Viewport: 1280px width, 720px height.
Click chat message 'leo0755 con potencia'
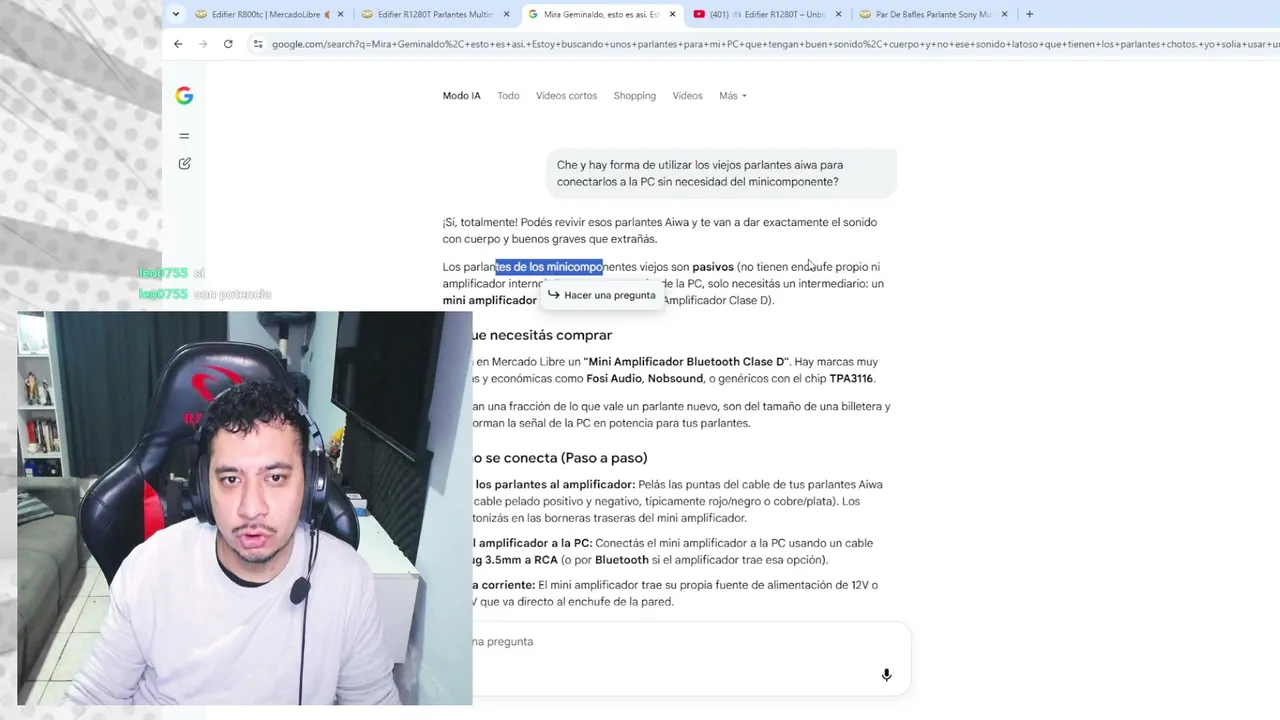pos(205,294)
